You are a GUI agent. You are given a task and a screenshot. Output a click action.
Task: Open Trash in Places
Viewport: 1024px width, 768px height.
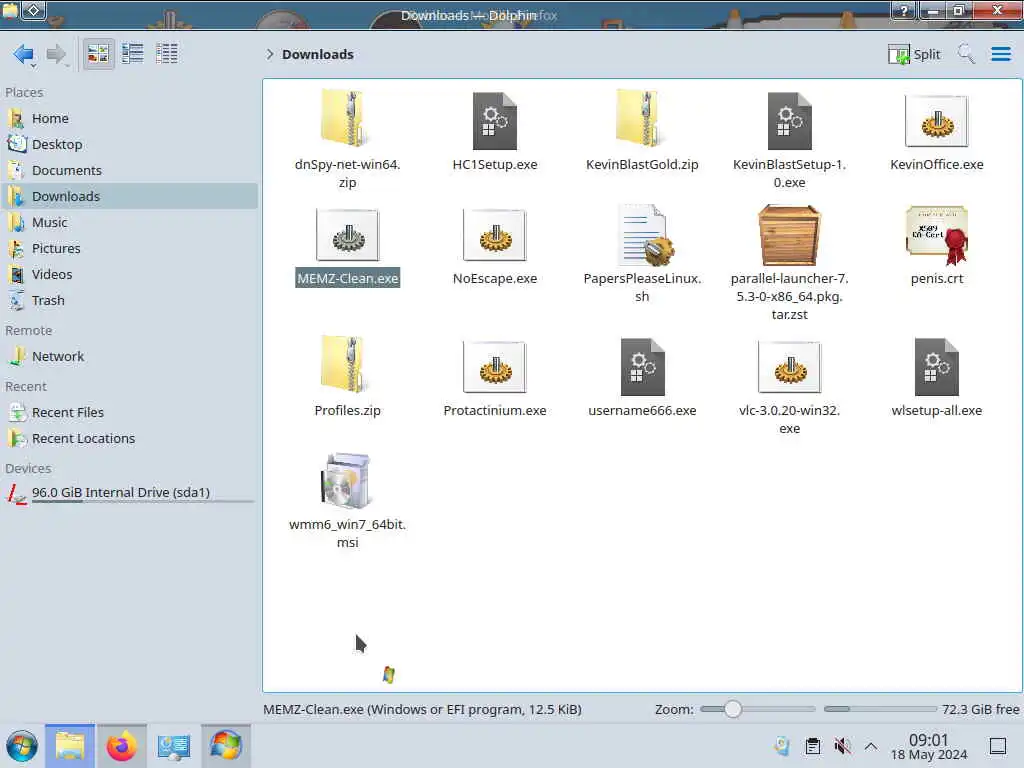(131, 300)
